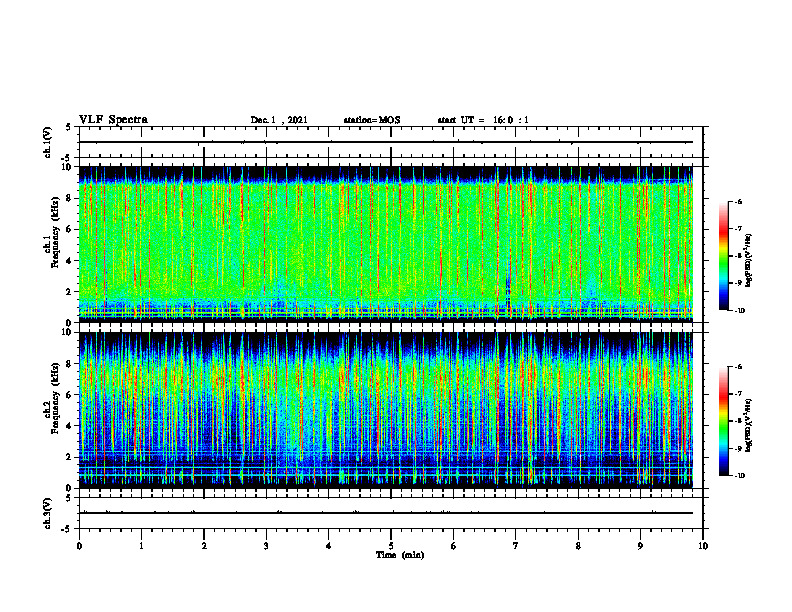The height and width of the screenshot is (612, 792).
Task: Click time axis tick label "1"
Action: pyautogui.click(x=141, y=546)
